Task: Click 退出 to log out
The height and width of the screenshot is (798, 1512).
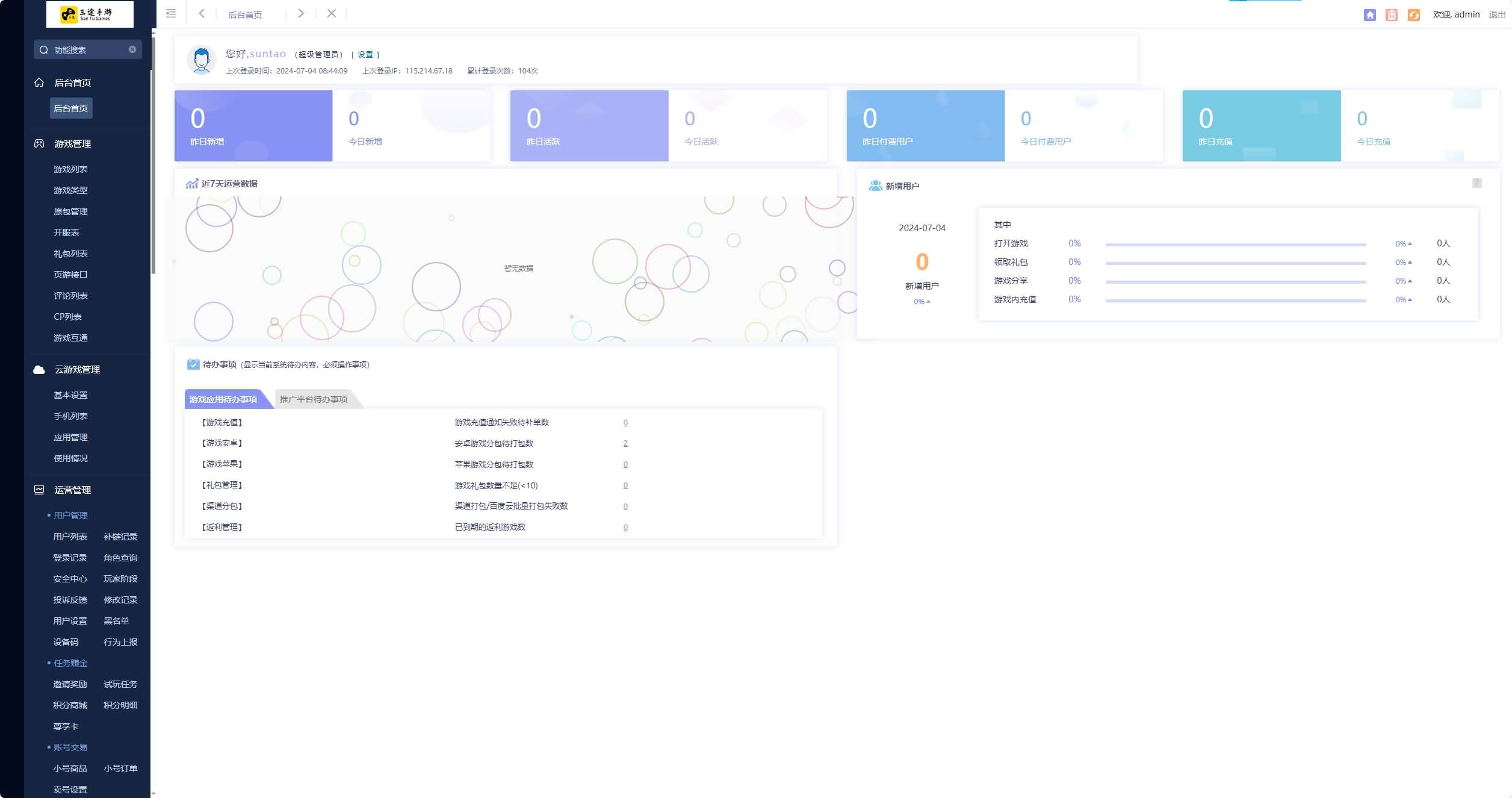Action: pos(1496,14)
